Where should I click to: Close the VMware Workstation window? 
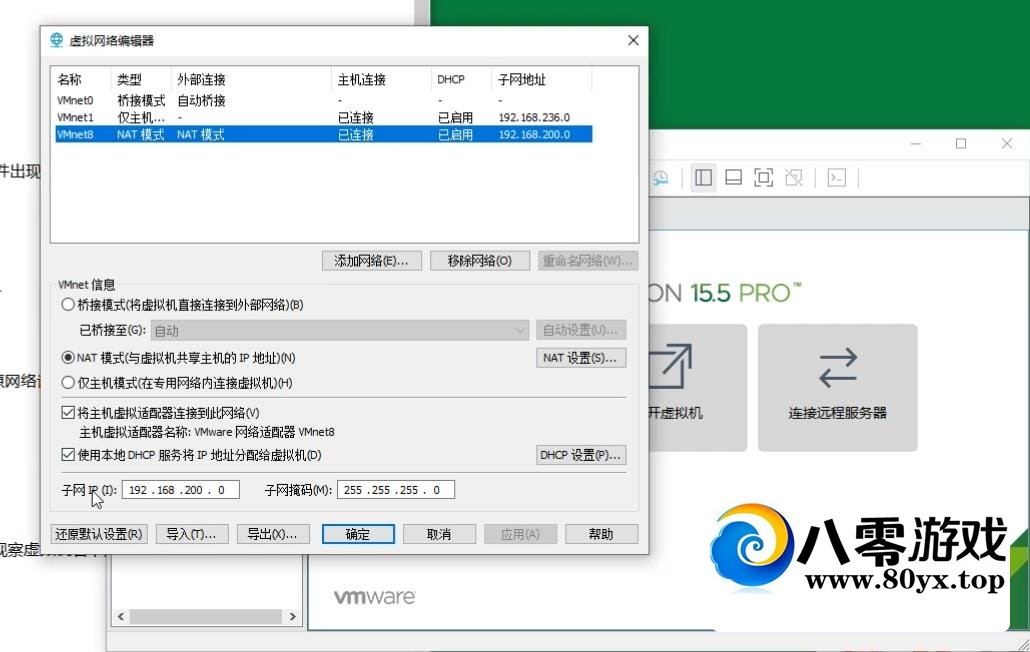click(1006, 143)
